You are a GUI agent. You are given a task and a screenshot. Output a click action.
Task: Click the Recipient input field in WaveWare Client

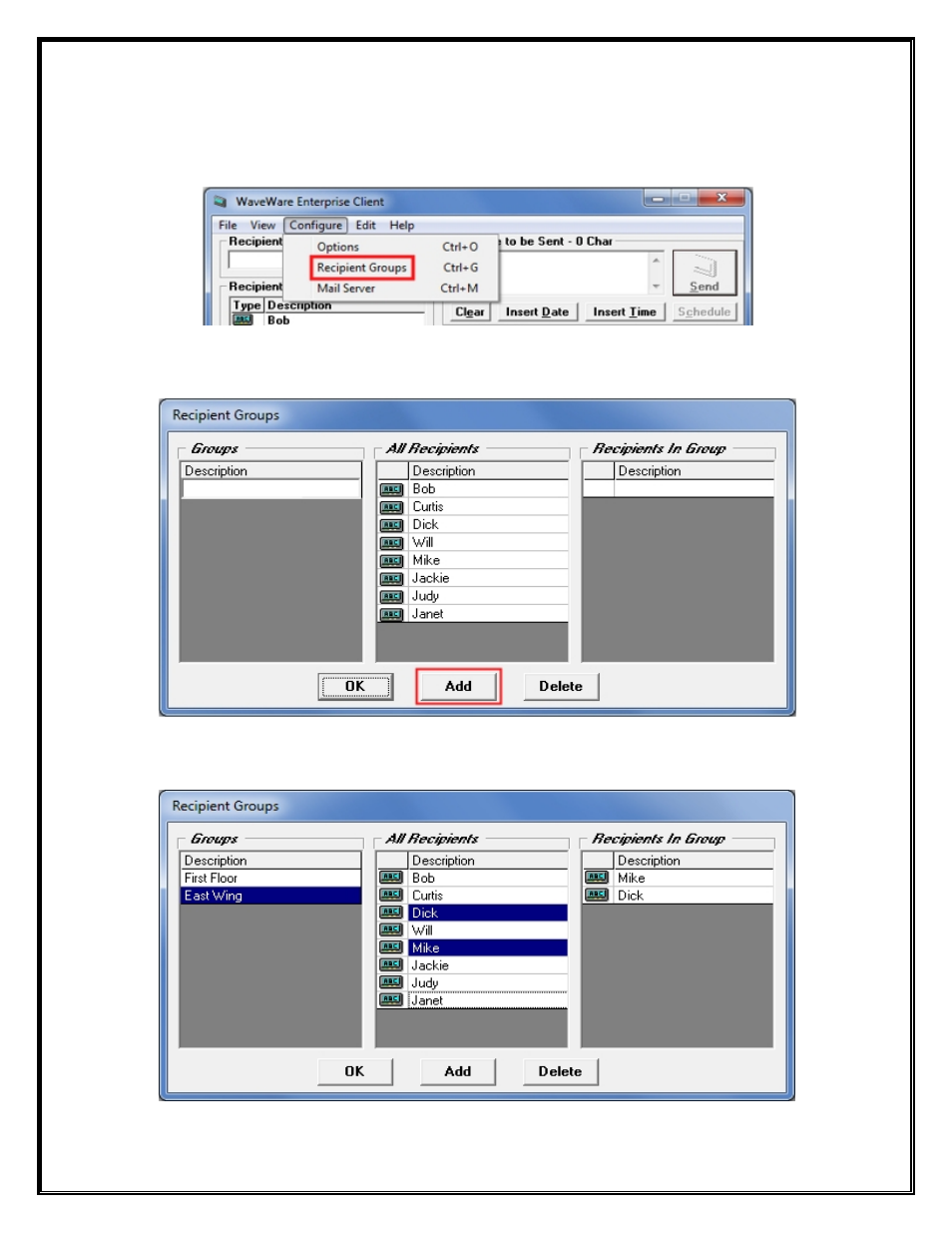(x=256, y=261)
